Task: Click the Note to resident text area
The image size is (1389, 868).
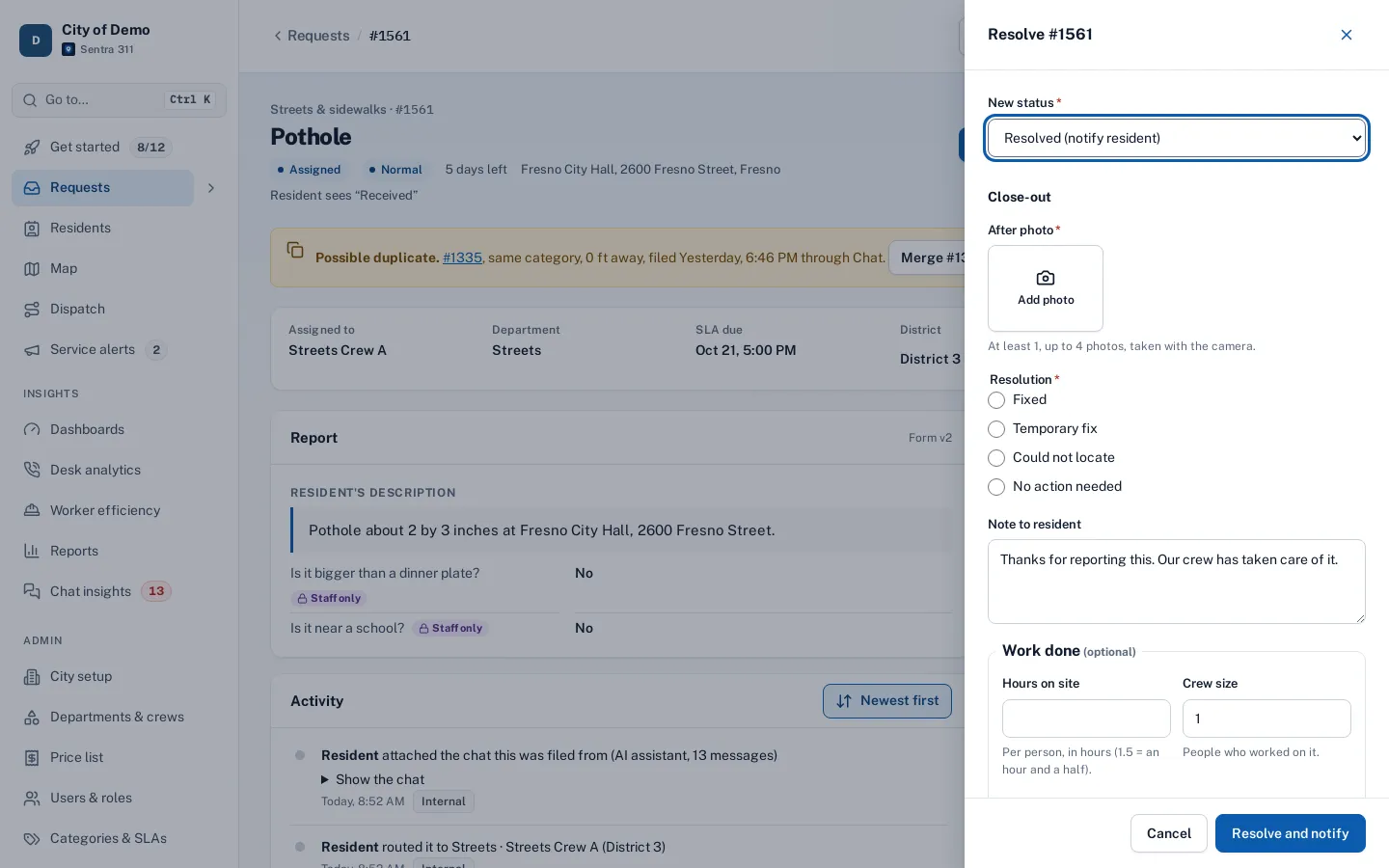Action: click(x=1177, y=582)
